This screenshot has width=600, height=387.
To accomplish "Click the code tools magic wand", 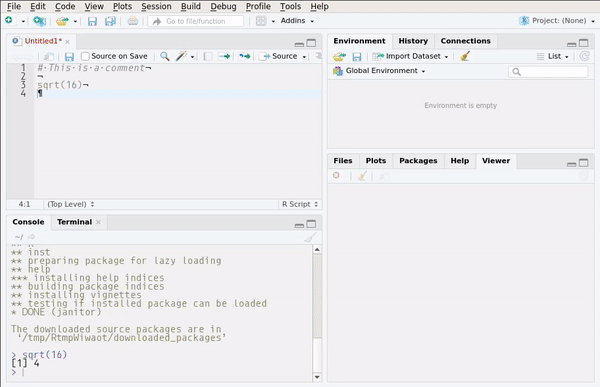I will [x=181, y=56].
